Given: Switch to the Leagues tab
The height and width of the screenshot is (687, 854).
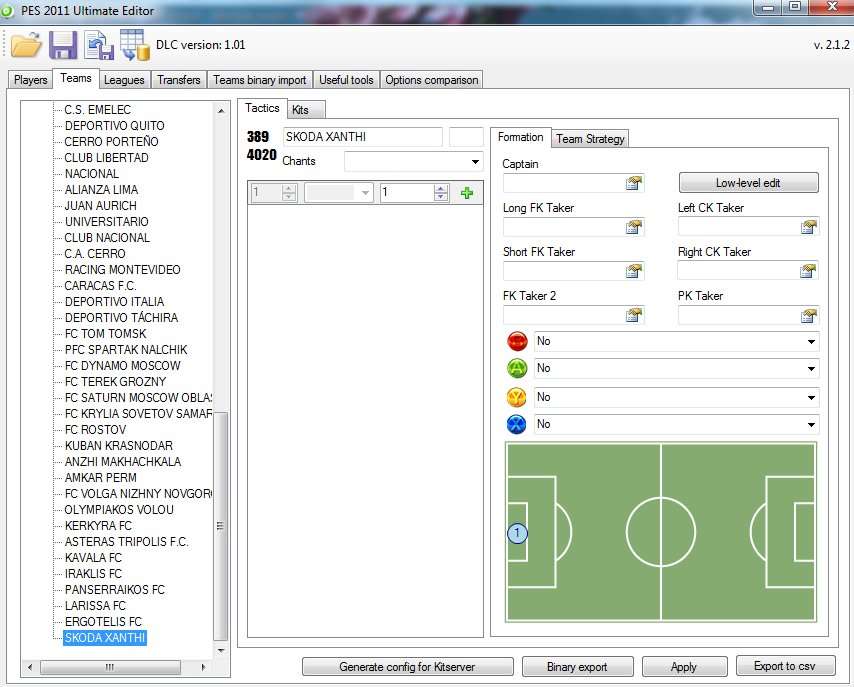Looking at the screenshot, I should (124, 80).
